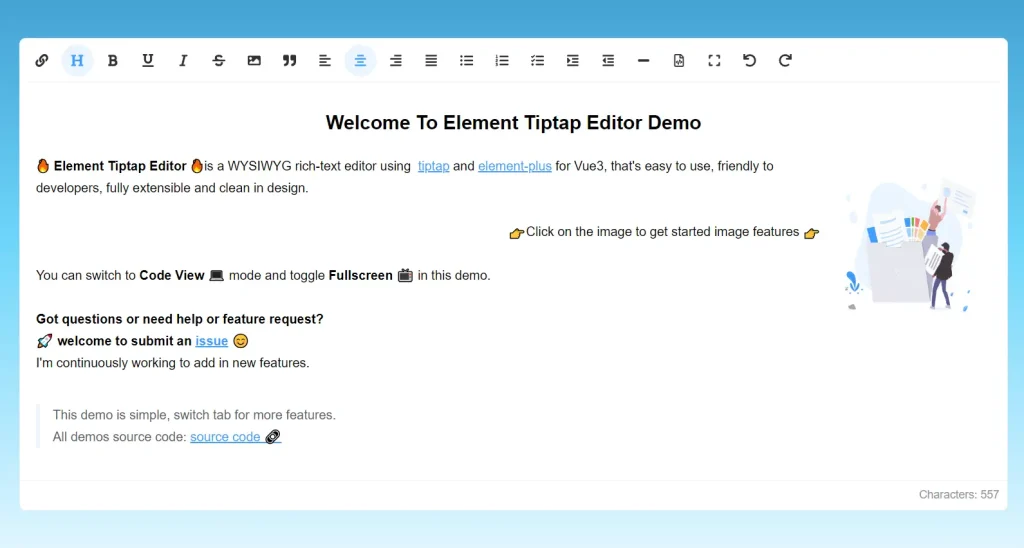Apply strikethrough formatting
Screen dimensions: 1024x548
(219, 61)
